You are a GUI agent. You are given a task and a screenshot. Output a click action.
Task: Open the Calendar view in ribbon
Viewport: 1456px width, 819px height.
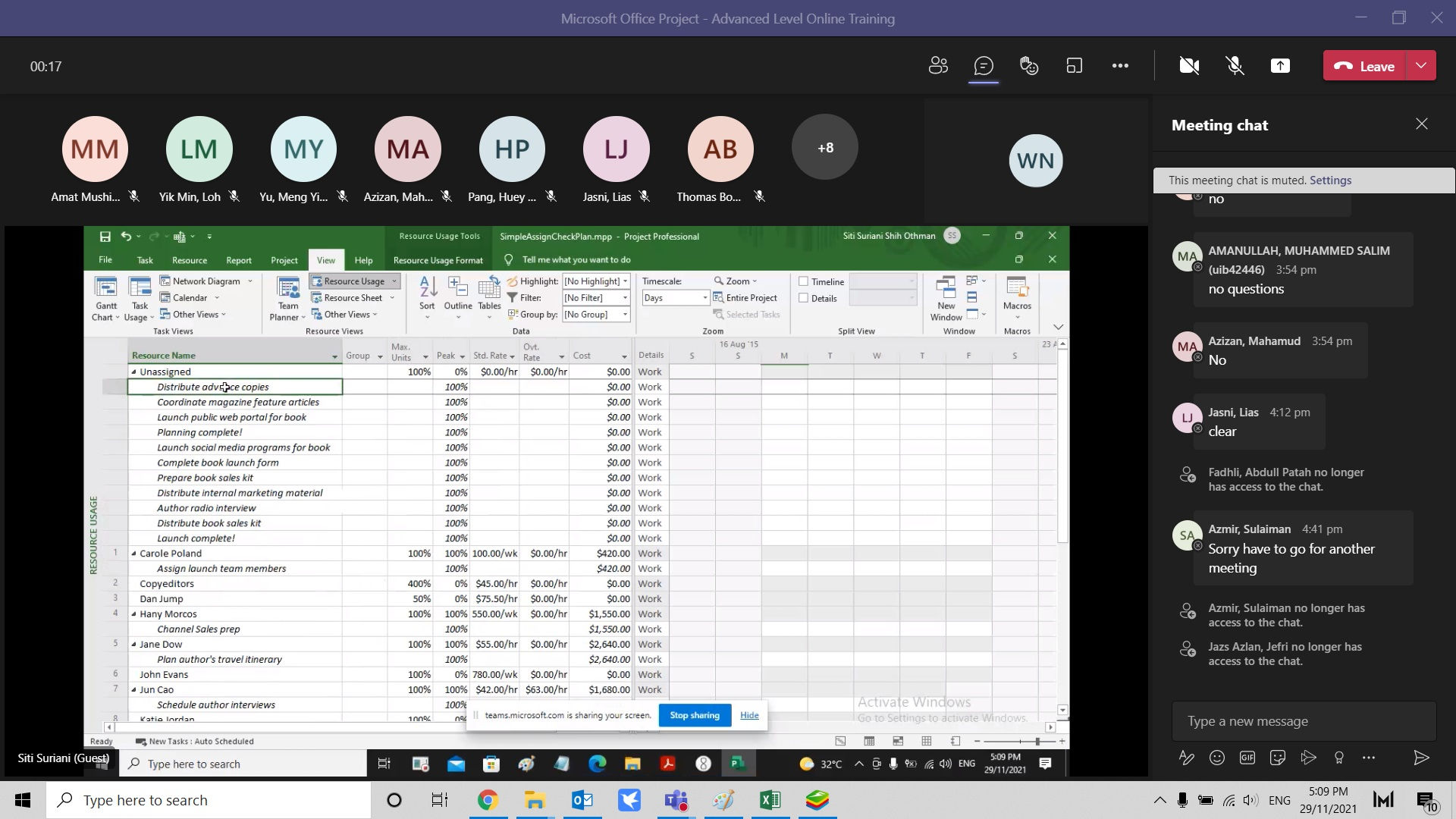coord(190,298)
